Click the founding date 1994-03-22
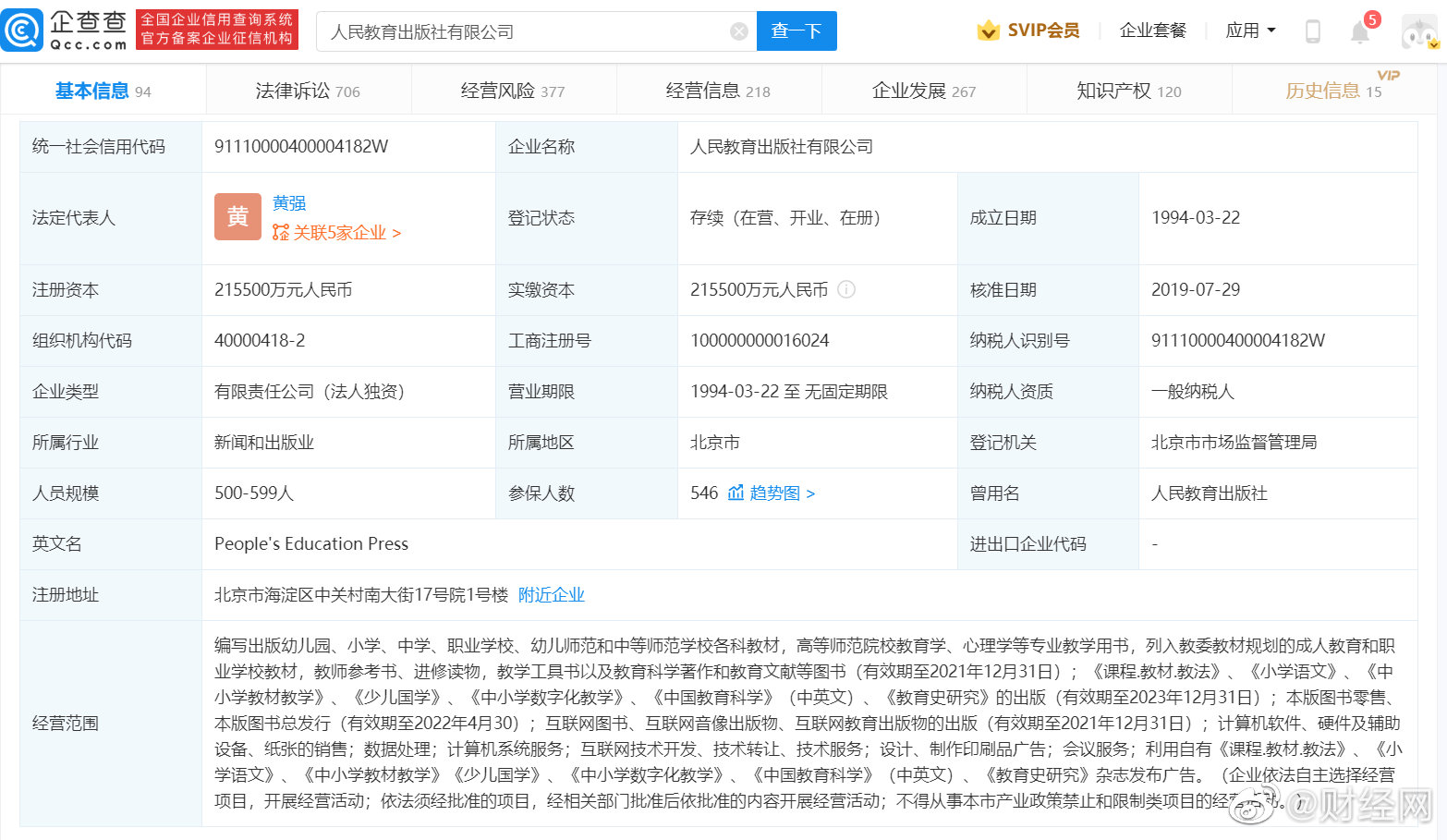 click(1196, 217)
